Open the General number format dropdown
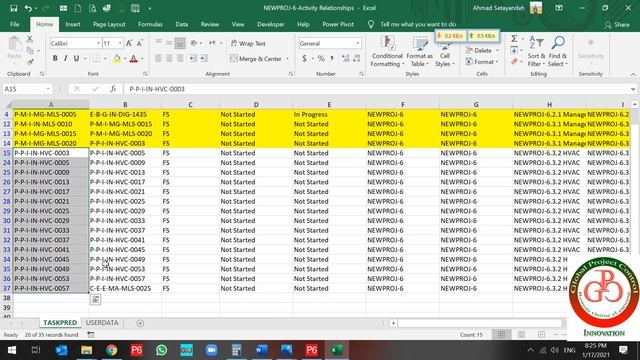This screenshot has width=640, height=360. point(358,43)
